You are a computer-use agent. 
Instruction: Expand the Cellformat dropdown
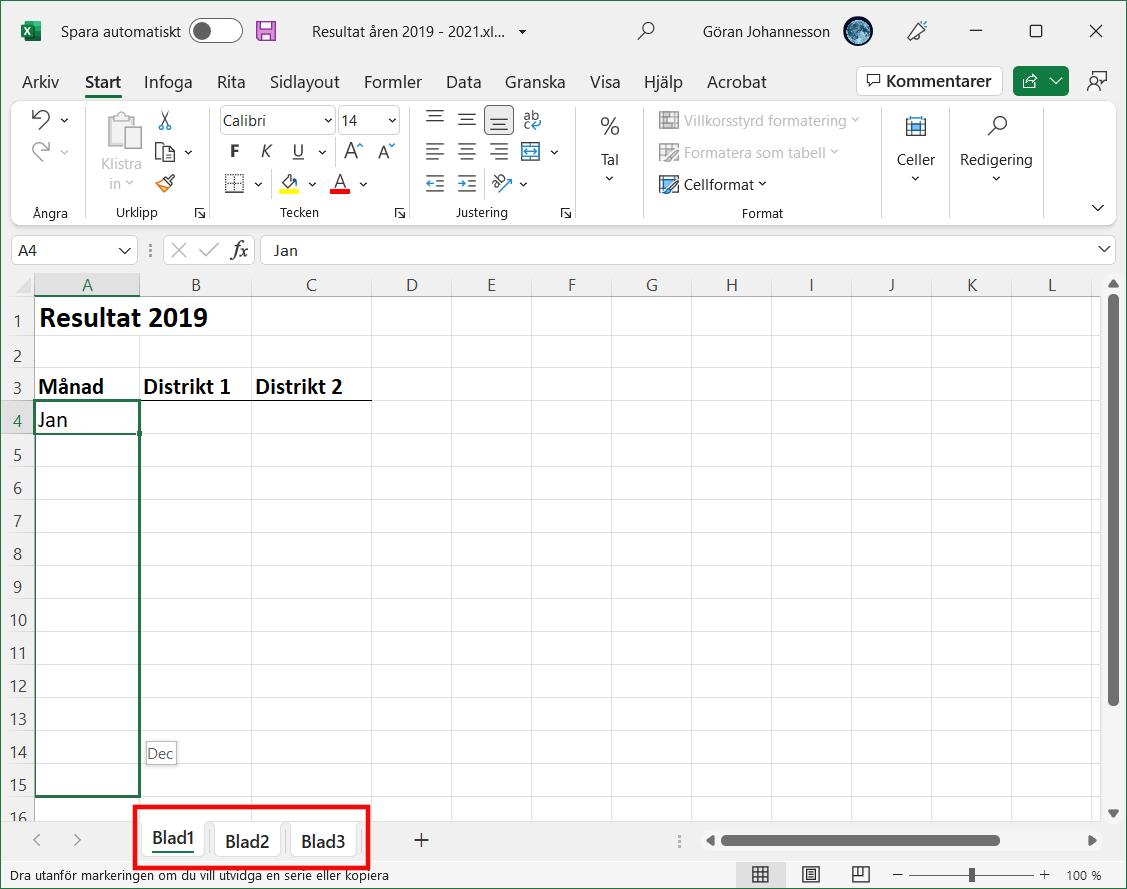[714, 184]
